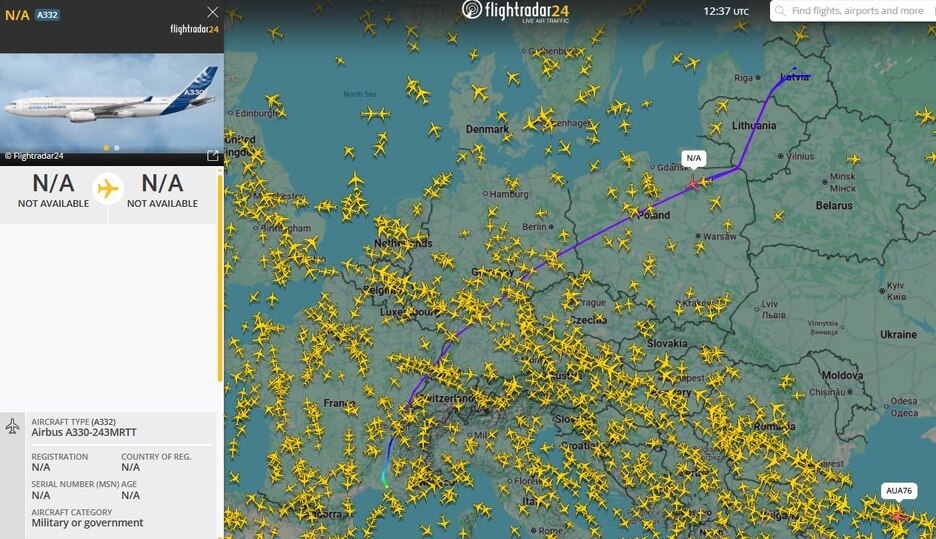Click the Riga city marker on map
936x539 pixels.
pos(758,78)
